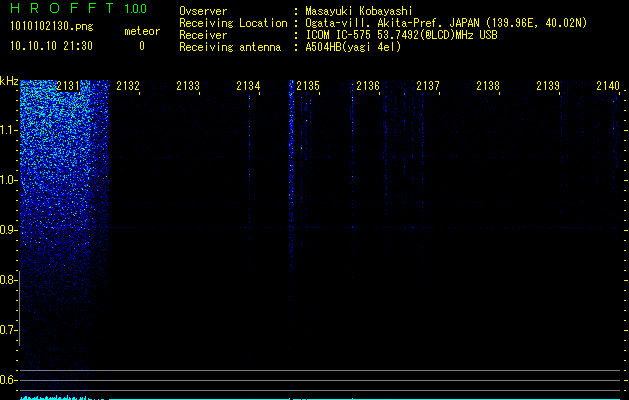
Task: Click the meteor count label
Action: [x=142, y=31]
